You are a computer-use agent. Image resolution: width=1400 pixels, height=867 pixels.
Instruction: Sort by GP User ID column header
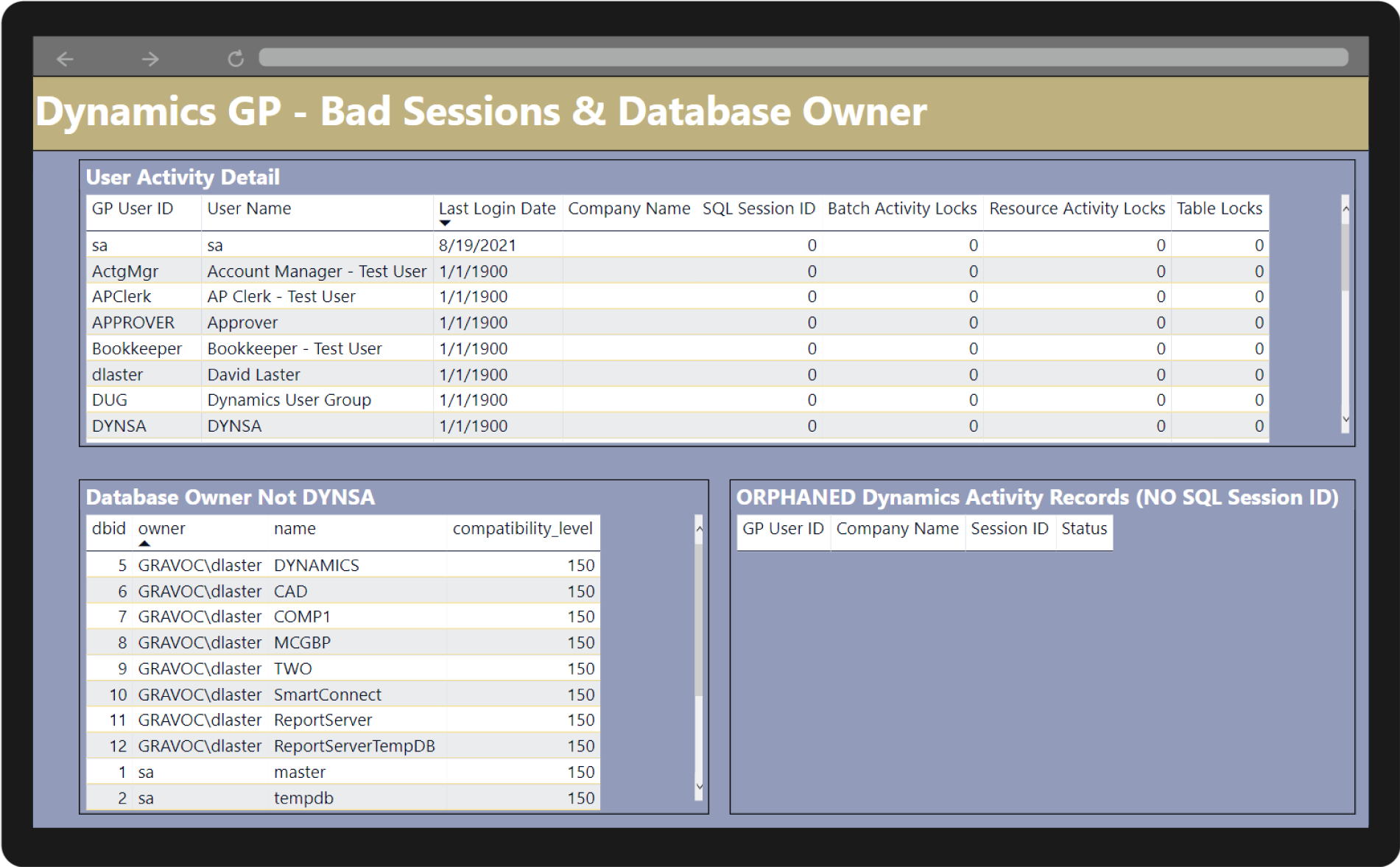133,208
